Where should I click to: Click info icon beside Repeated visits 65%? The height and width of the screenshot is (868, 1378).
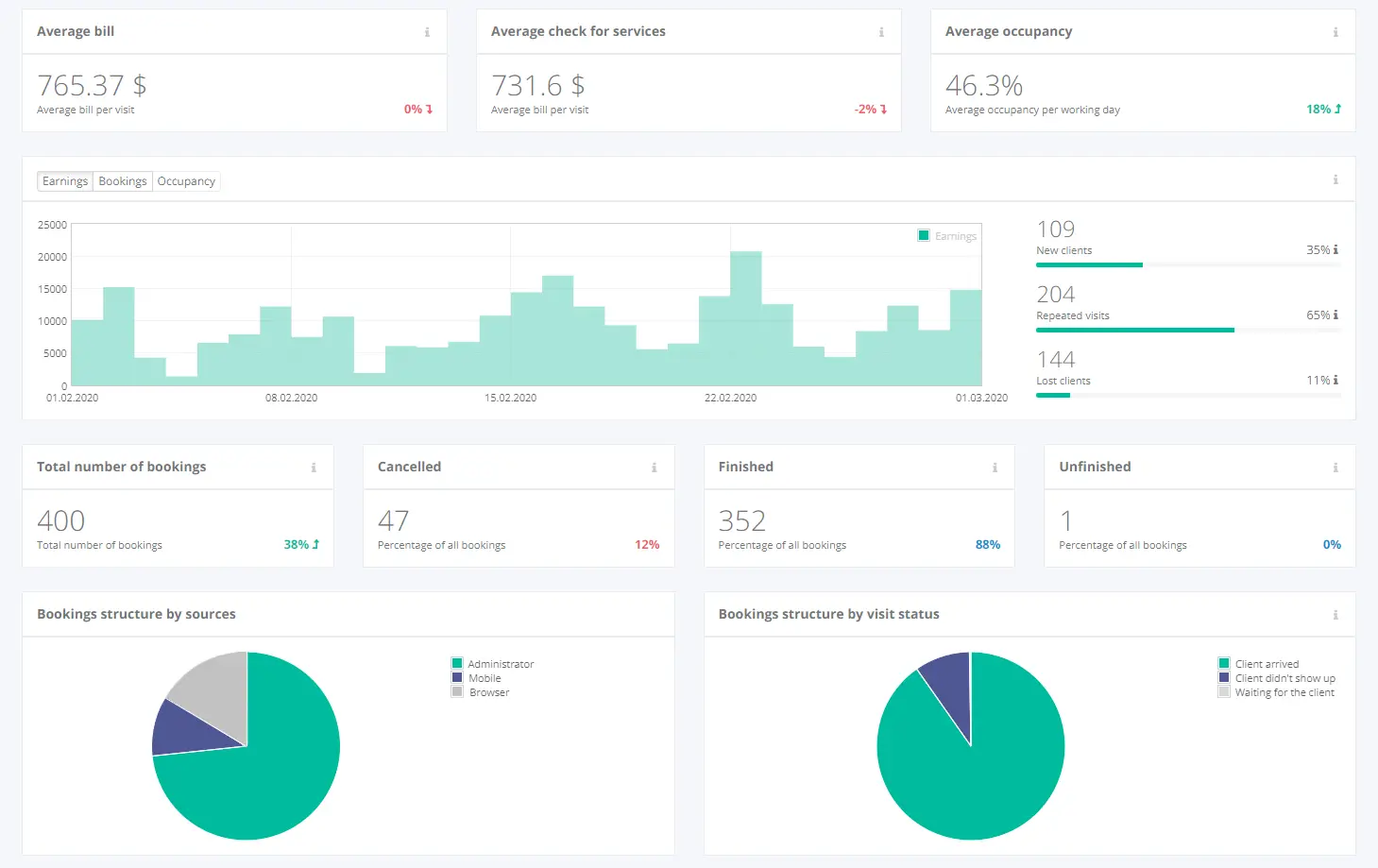1335,315
